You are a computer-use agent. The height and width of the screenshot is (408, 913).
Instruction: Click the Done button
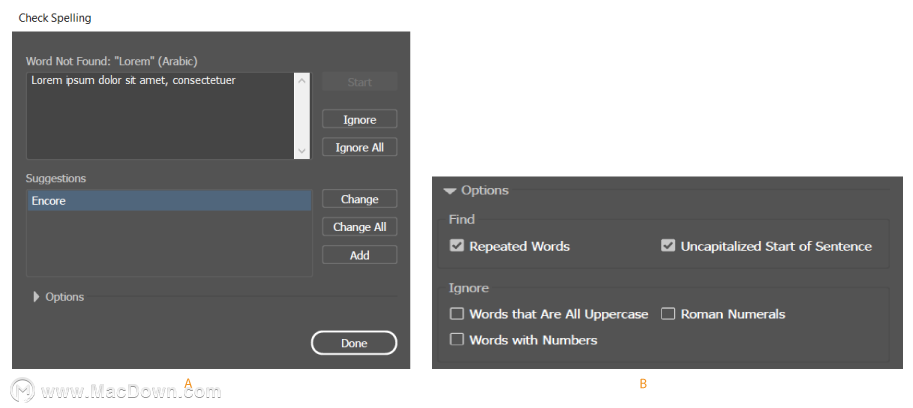pos(354,343)
